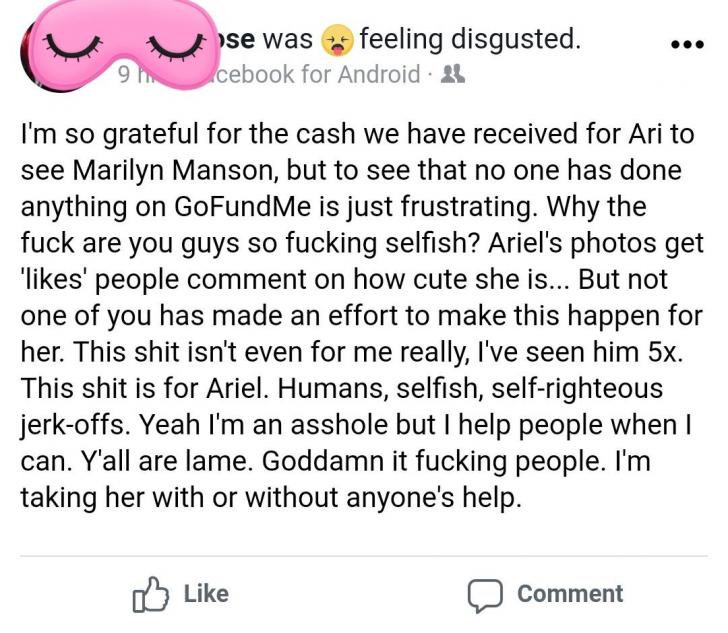
Task: Select the word GoFundMe in the post
Action: point(242,207)
